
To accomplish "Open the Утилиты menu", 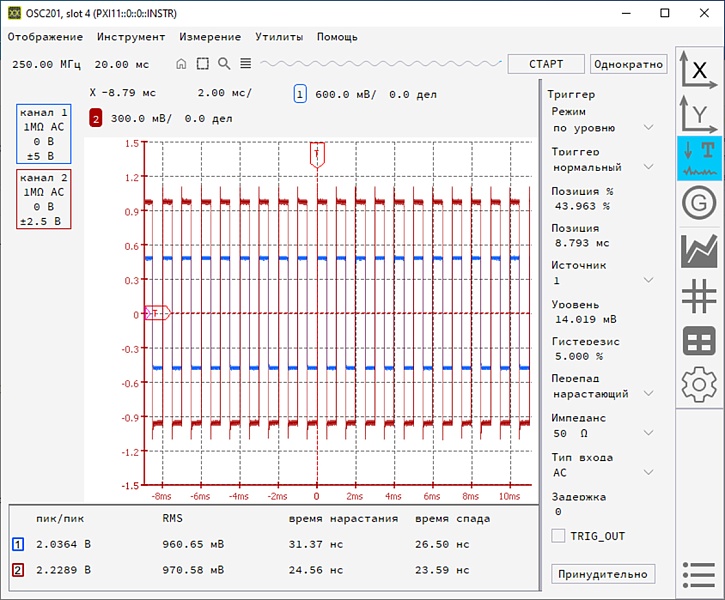I will (279, 37).
